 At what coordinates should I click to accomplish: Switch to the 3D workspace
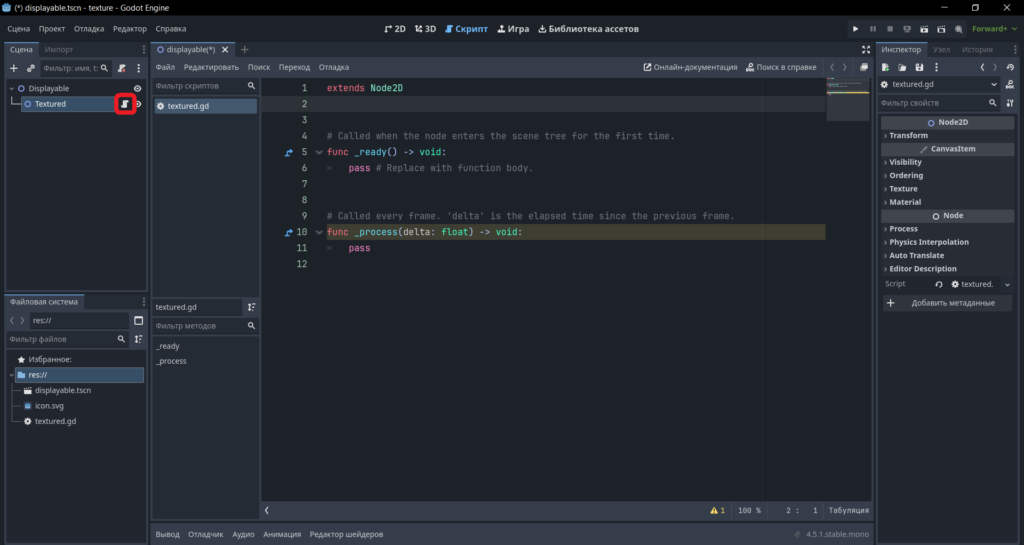pyautogui.click(x=425, y=29)
